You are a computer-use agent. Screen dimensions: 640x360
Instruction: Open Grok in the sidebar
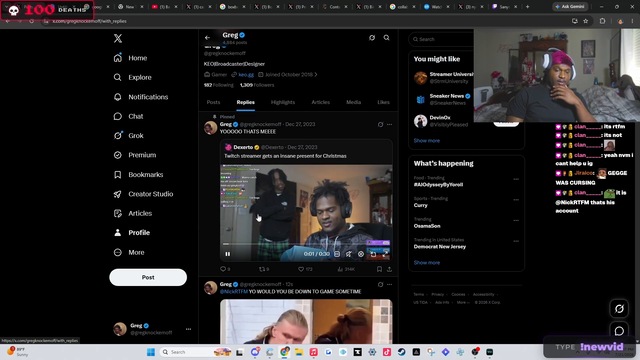pos(129,136)
